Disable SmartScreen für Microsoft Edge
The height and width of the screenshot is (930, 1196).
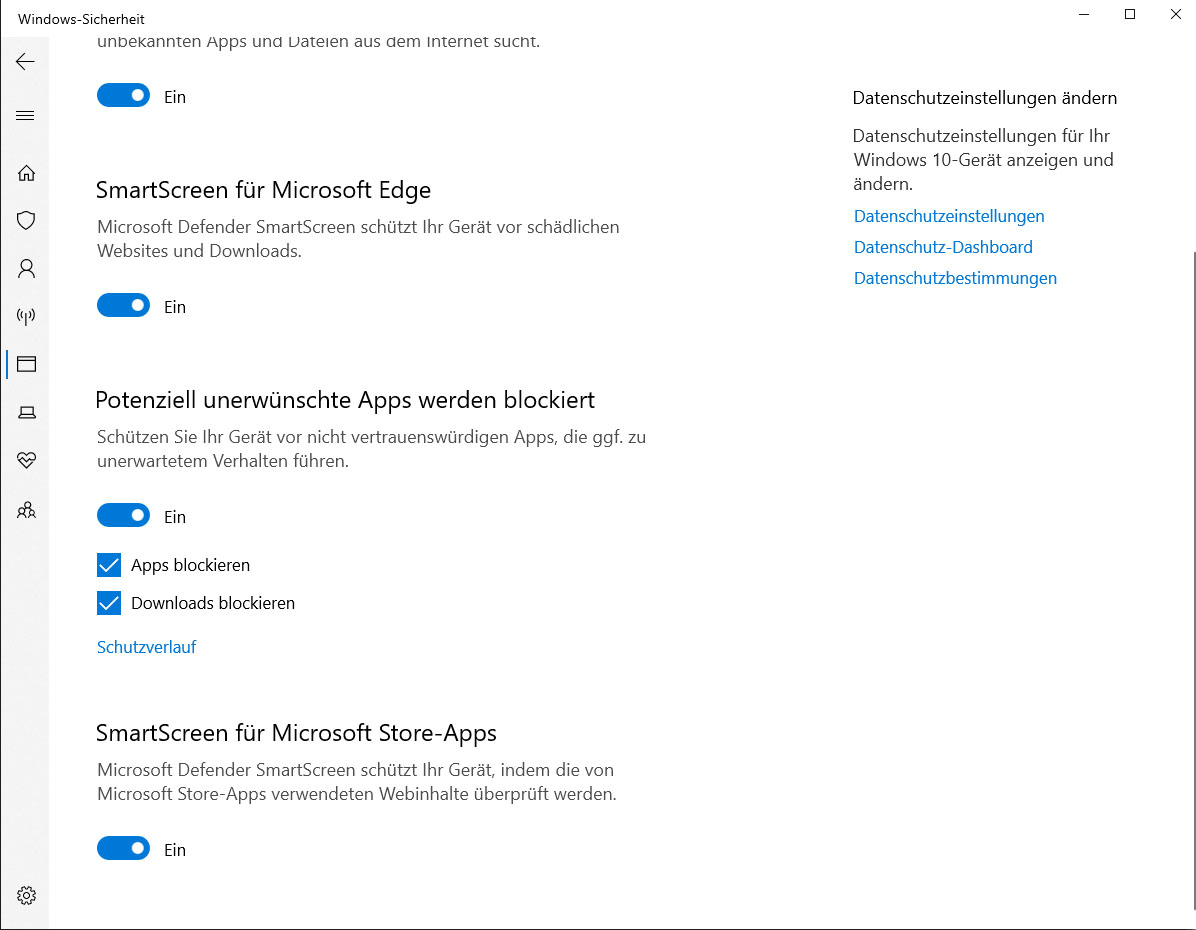tap(123, 305)
